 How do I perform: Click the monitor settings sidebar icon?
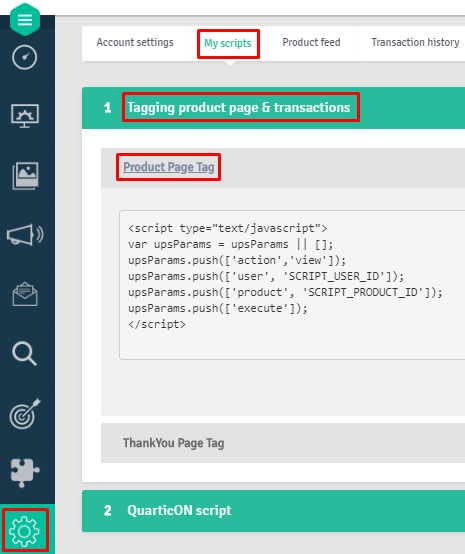pyautogui.click(x=25, y=116)
